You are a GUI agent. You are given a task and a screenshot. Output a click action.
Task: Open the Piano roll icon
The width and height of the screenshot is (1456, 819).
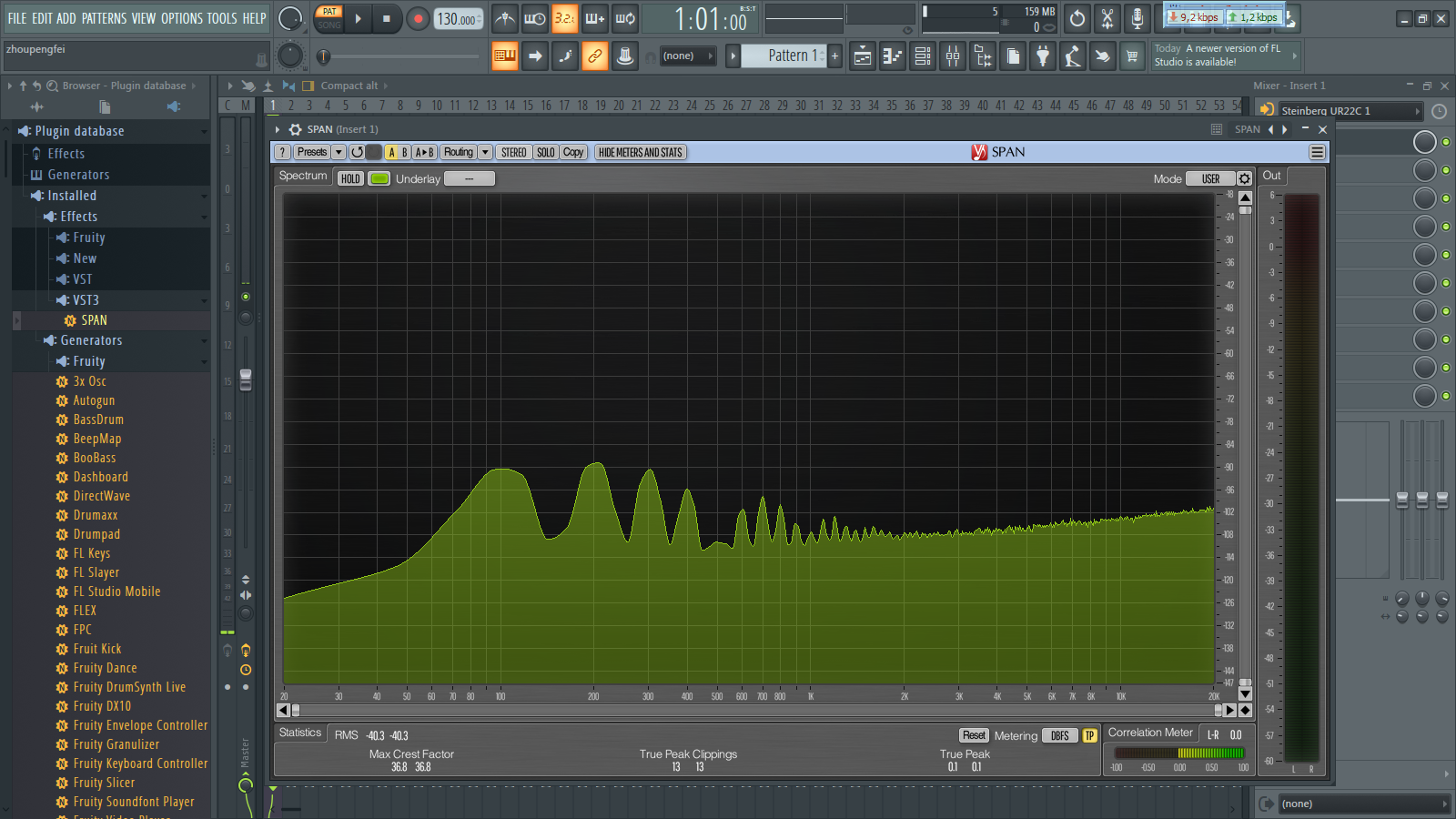coord(893,56)
